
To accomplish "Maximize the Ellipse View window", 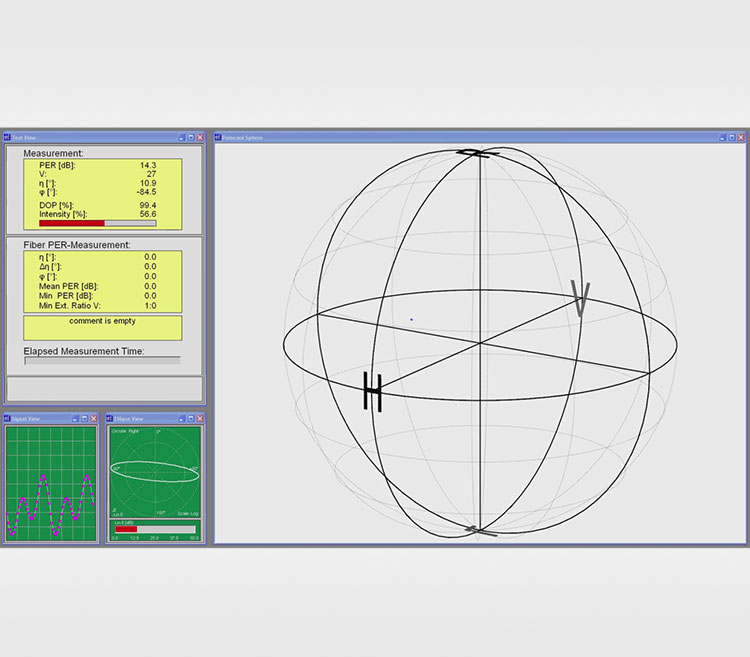I will click(190, 418).
